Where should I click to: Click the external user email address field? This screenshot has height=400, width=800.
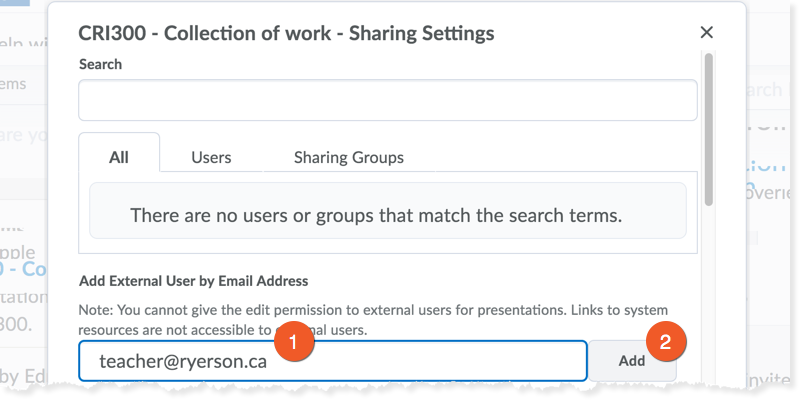(332, 361)
